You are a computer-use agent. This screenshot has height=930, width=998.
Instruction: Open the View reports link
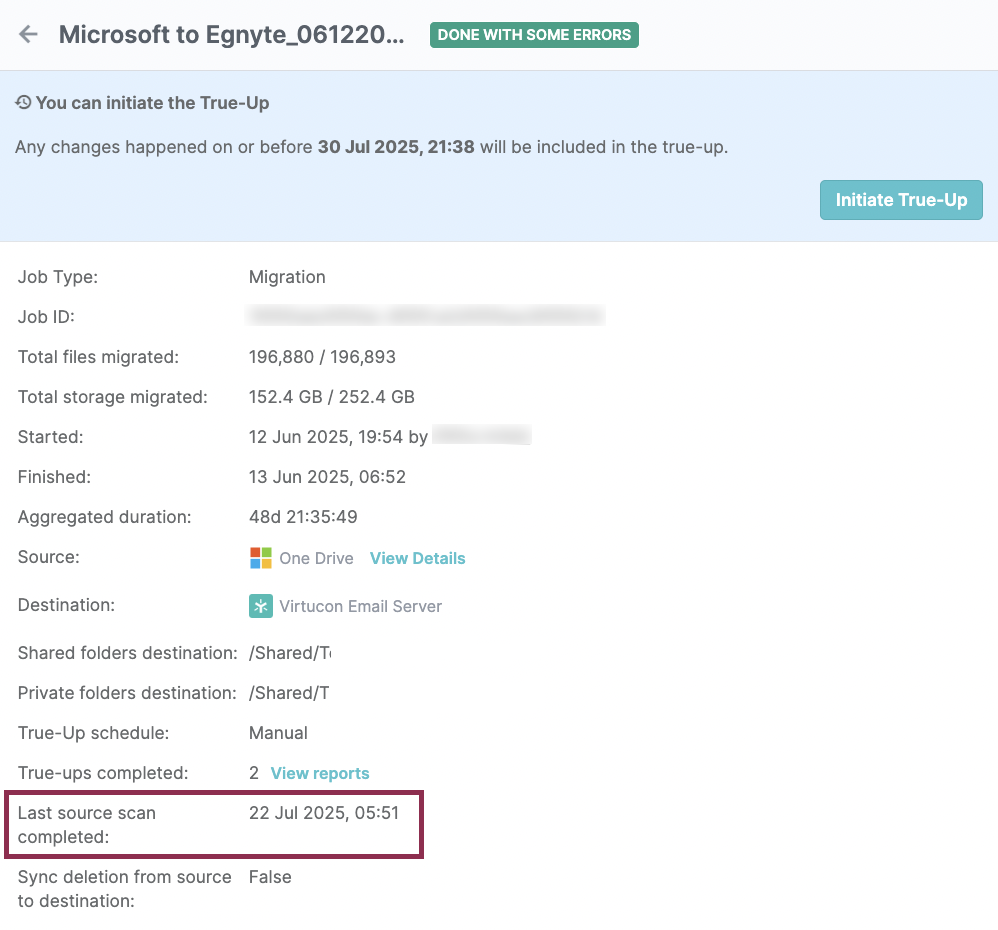tap(320, 773)
